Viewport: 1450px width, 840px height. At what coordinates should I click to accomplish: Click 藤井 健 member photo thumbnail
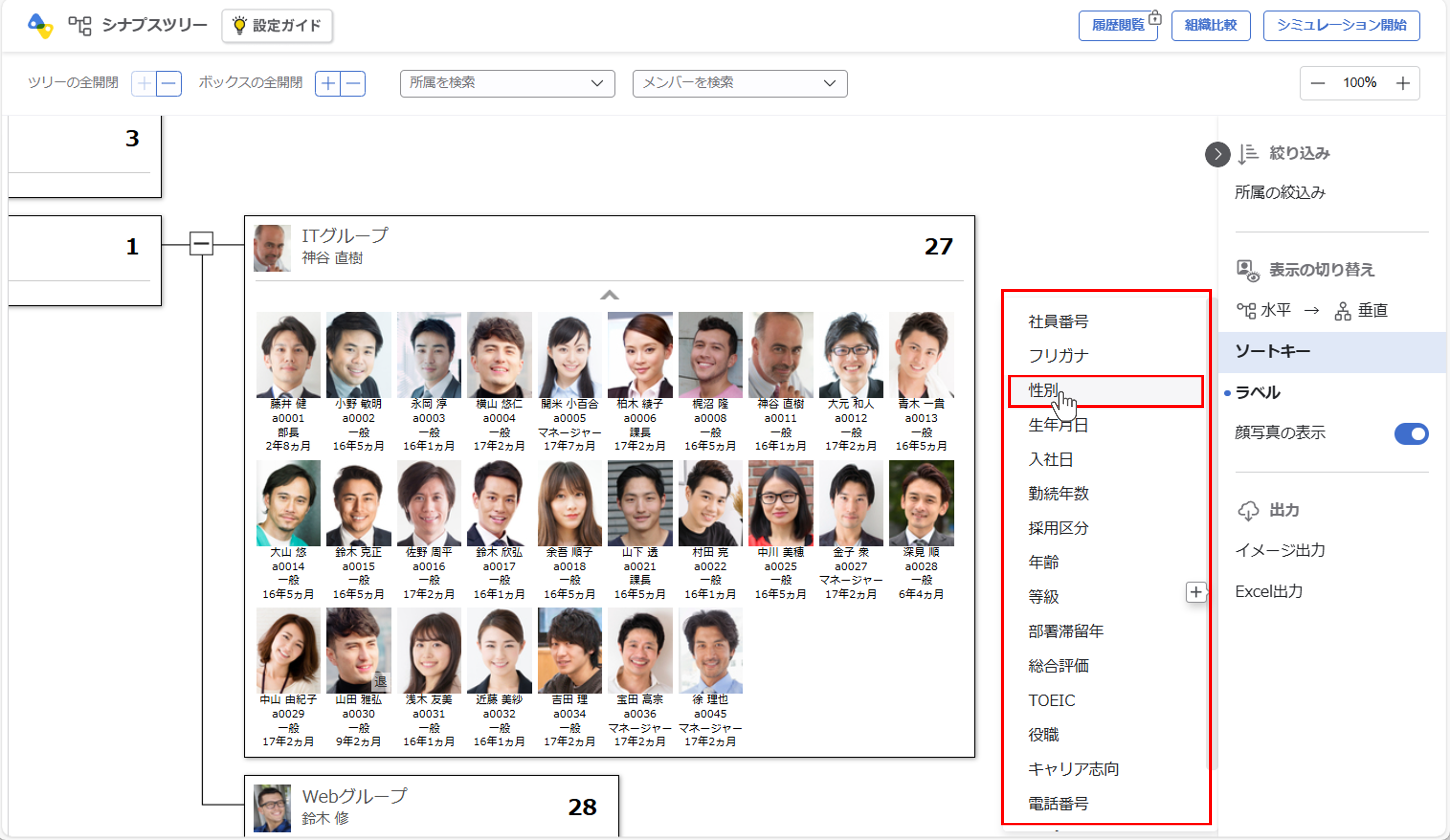coord(288,355)
